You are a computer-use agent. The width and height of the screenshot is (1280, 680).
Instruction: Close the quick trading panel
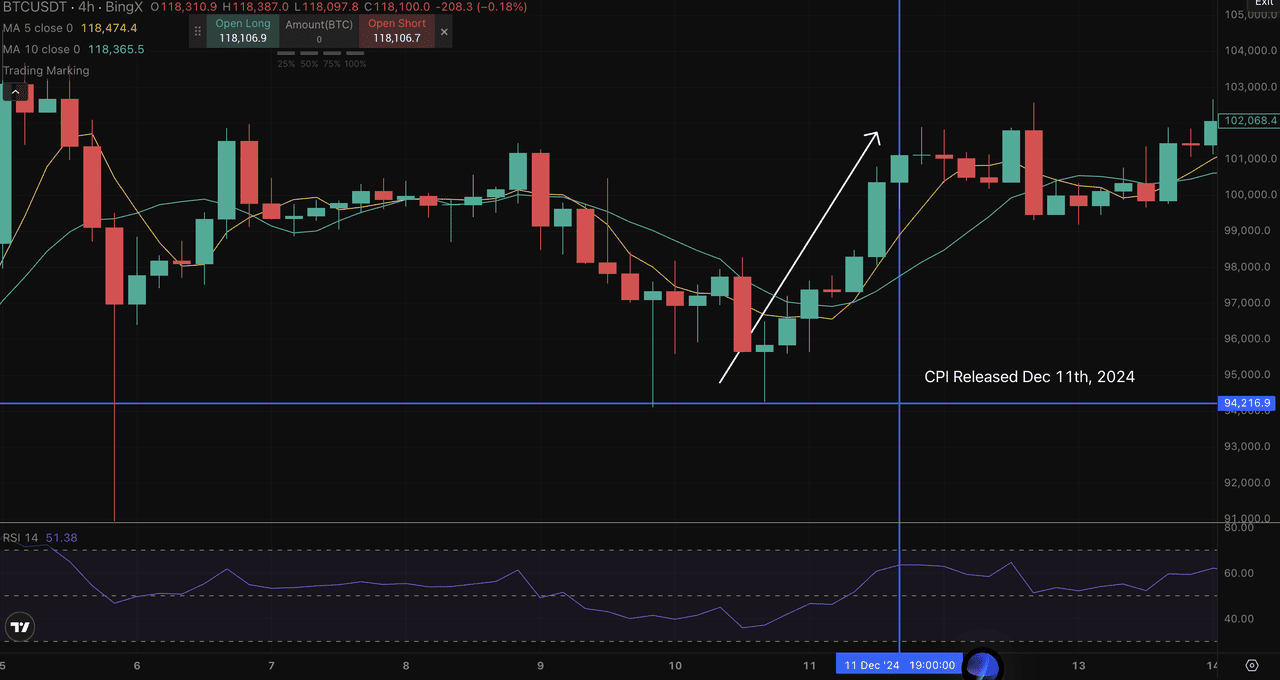point(445,32)
